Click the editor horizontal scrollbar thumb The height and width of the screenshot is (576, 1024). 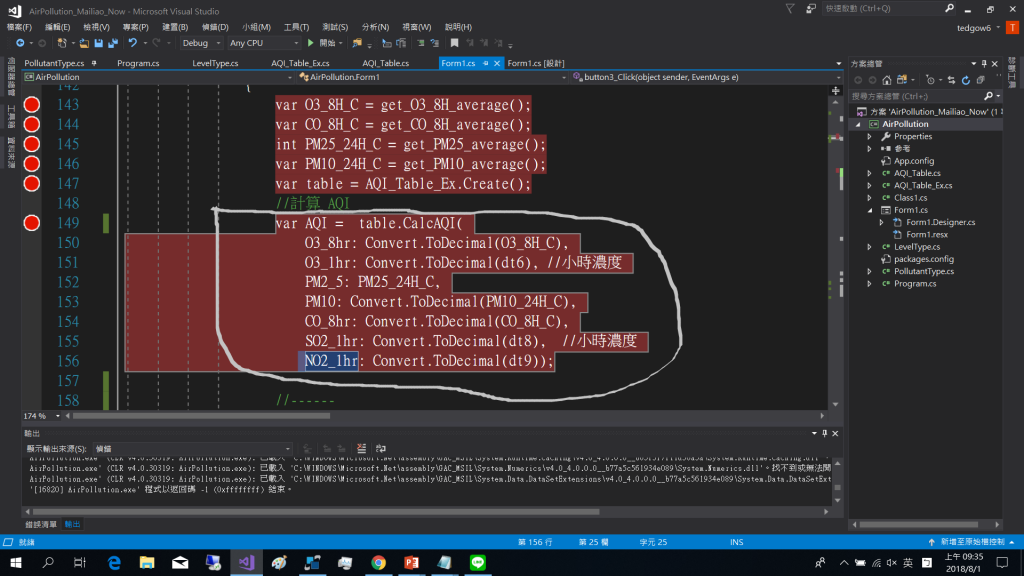pos(201,416)
